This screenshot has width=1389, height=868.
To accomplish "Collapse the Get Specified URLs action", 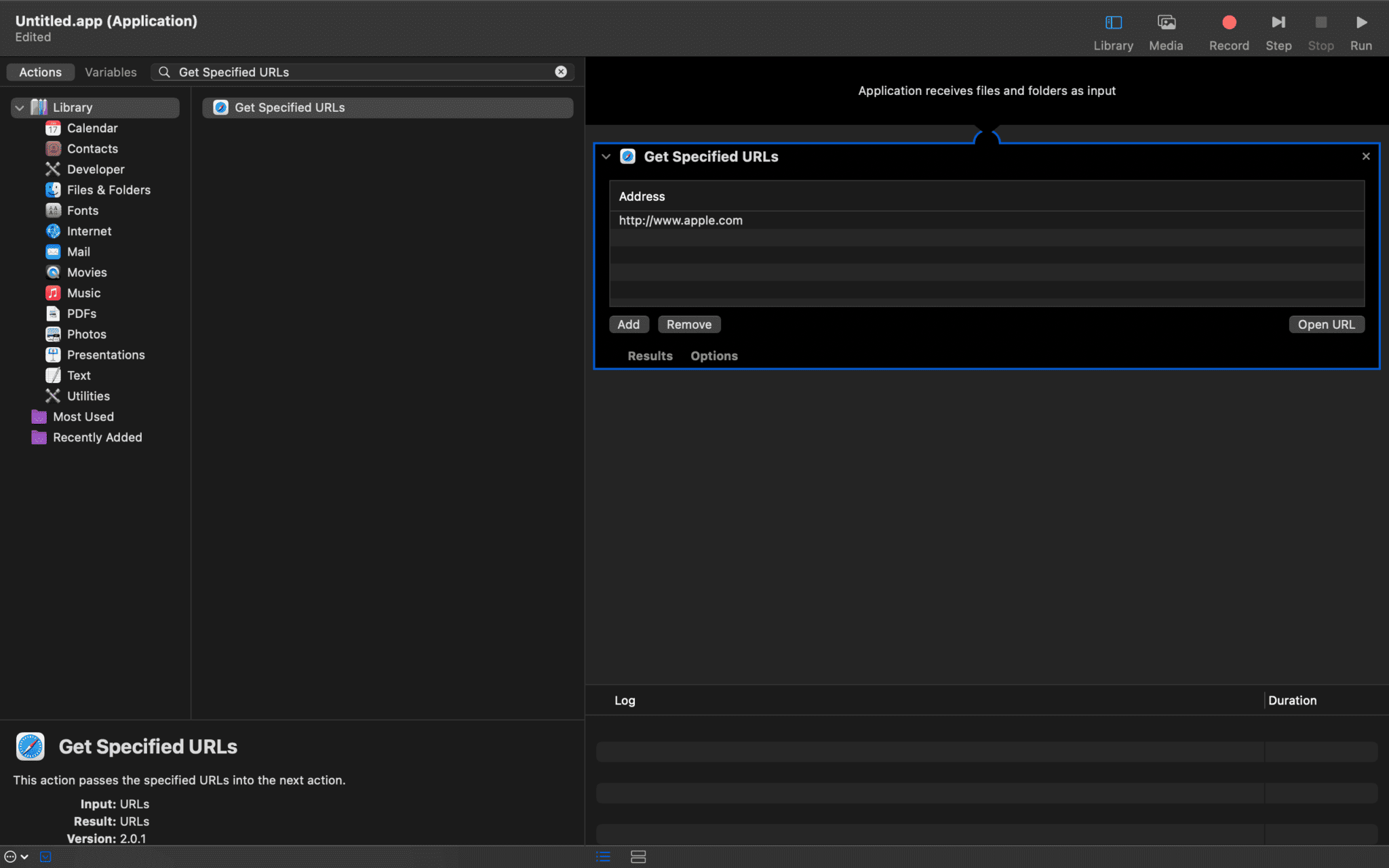I will coord(606,157).
